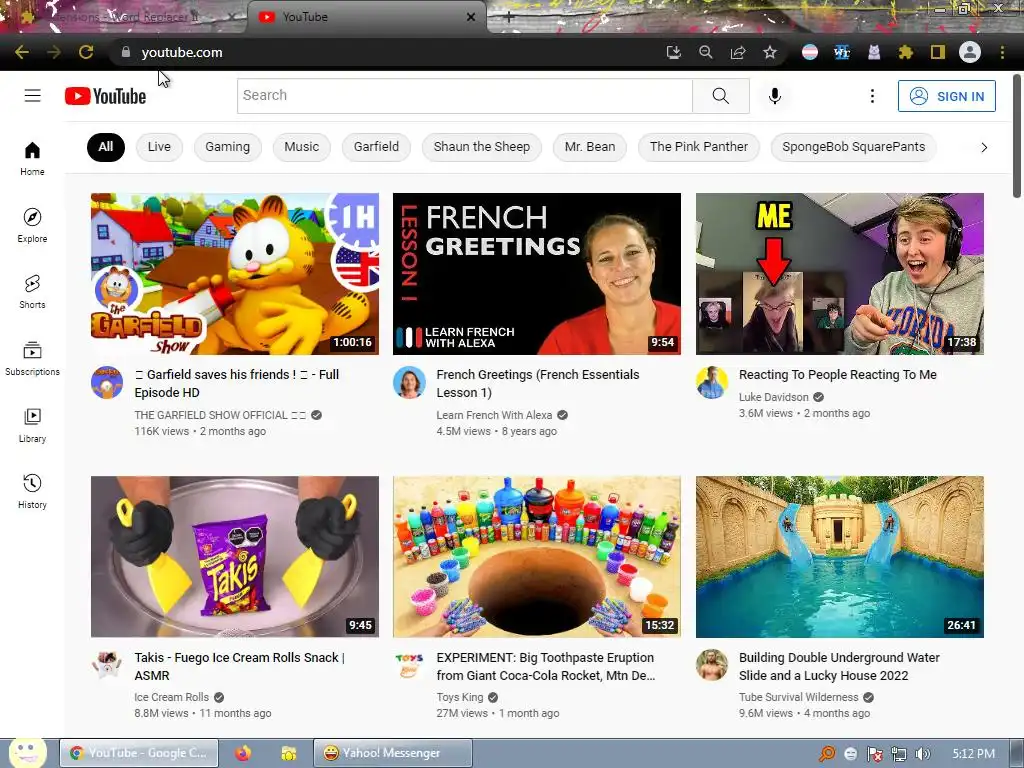The height and width of the screenshot is (768, 1024).
Task: Select the Shaun the Sheep filter chip
Action: tap(482, 147)
